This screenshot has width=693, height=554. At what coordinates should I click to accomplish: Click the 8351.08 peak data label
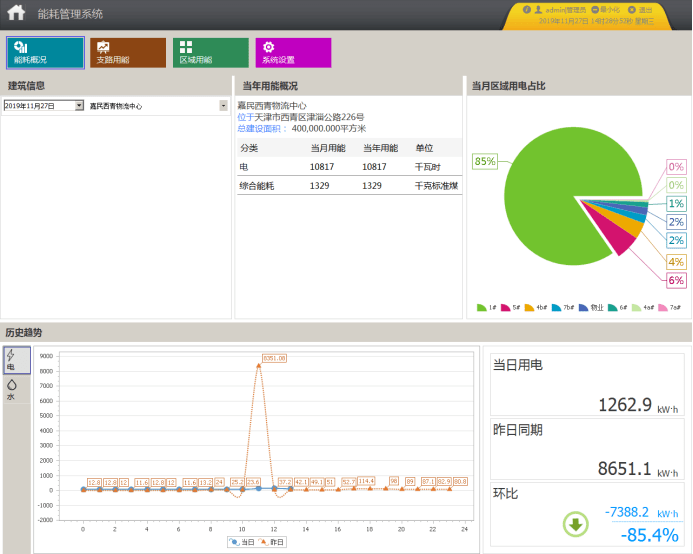click(274, 358)
